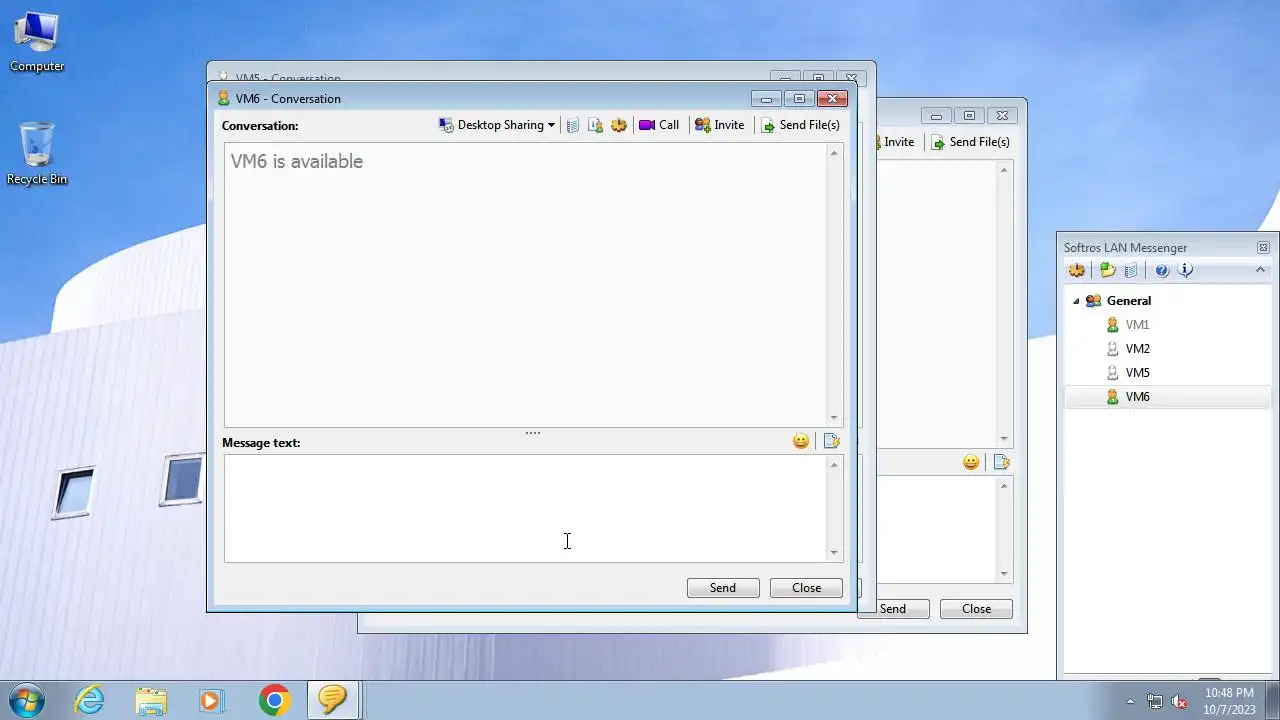
Task: Click Send File(s) in the background conversation window
Action: coord(970,142)
